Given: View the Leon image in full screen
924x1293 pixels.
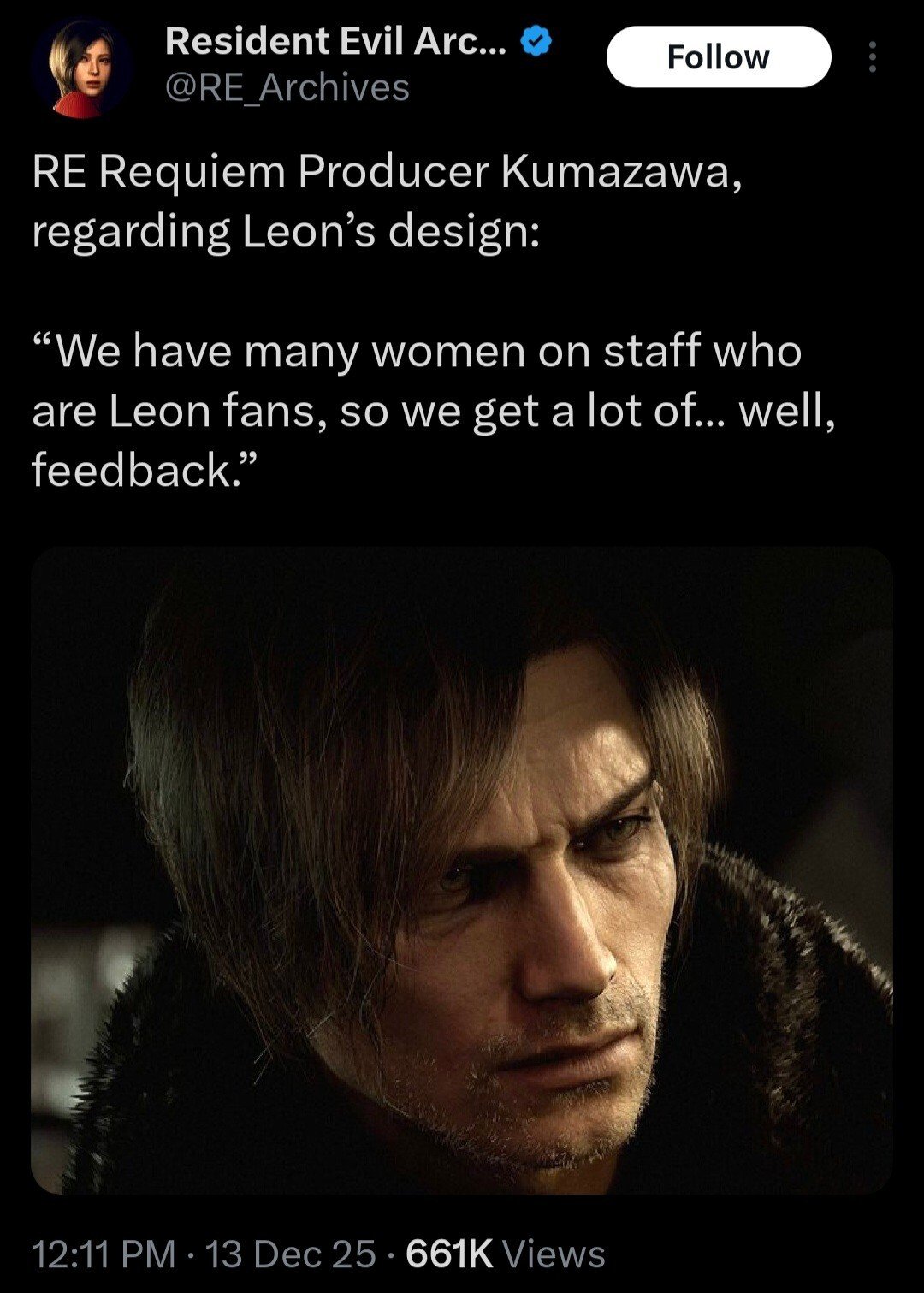Looking at the screenshot, I should coord(462,870).
